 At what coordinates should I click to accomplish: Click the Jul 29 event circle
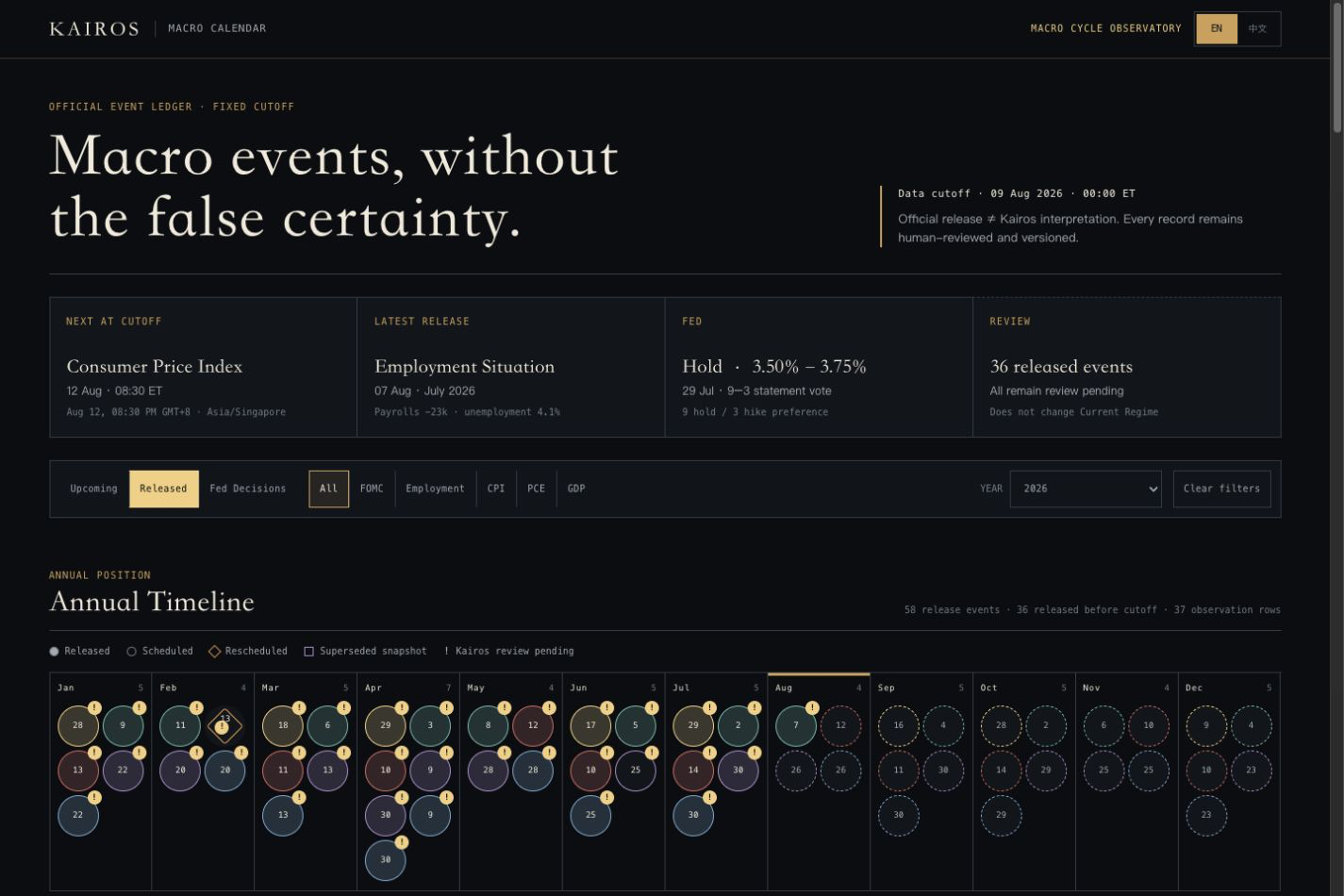tap(693, 725)
